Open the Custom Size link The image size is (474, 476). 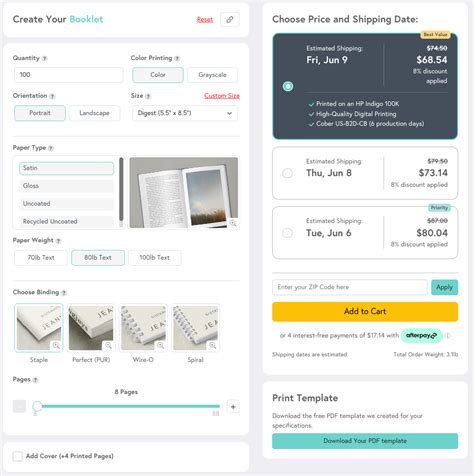pyautogui.click(x=222, y=96)
